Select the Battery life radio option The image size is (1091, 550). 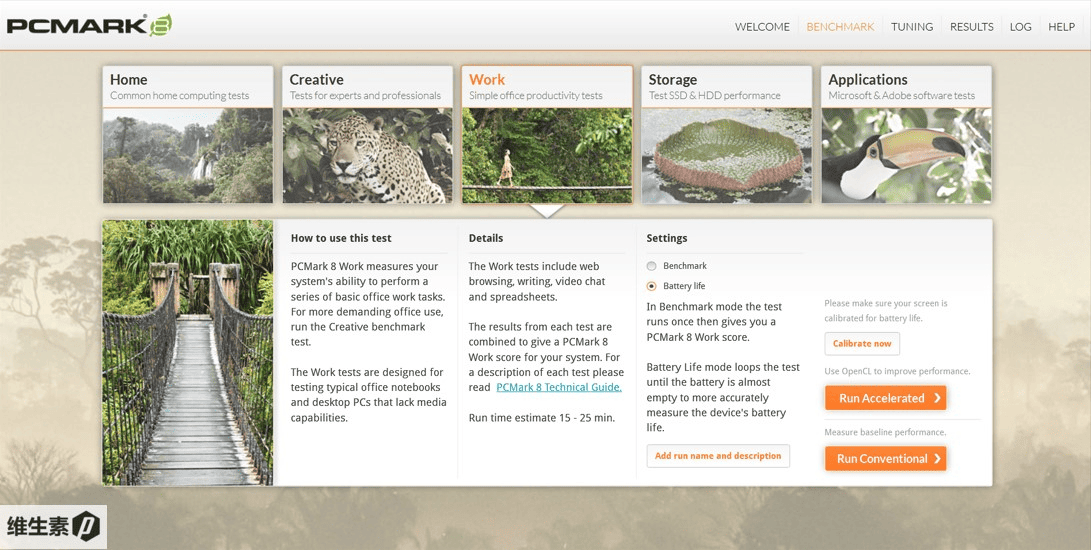coord(652,286)
